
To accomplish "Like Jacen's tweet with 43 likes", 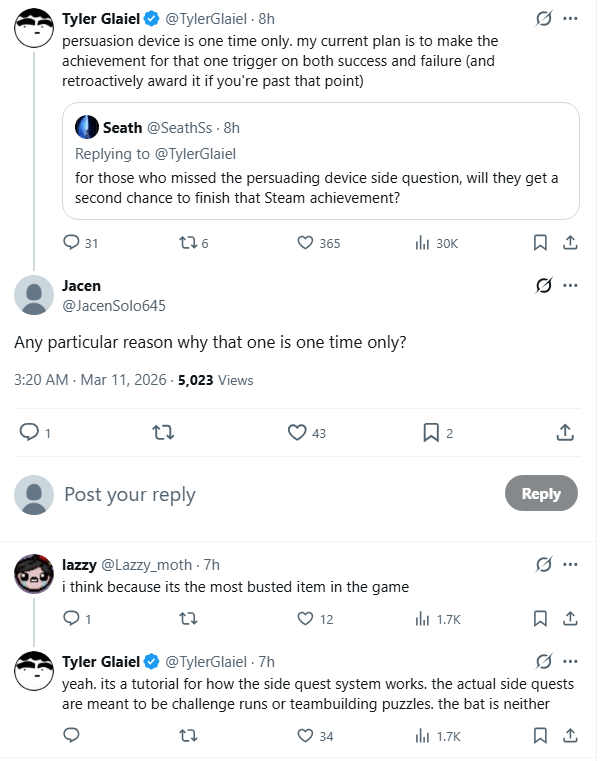I will 297,432.
